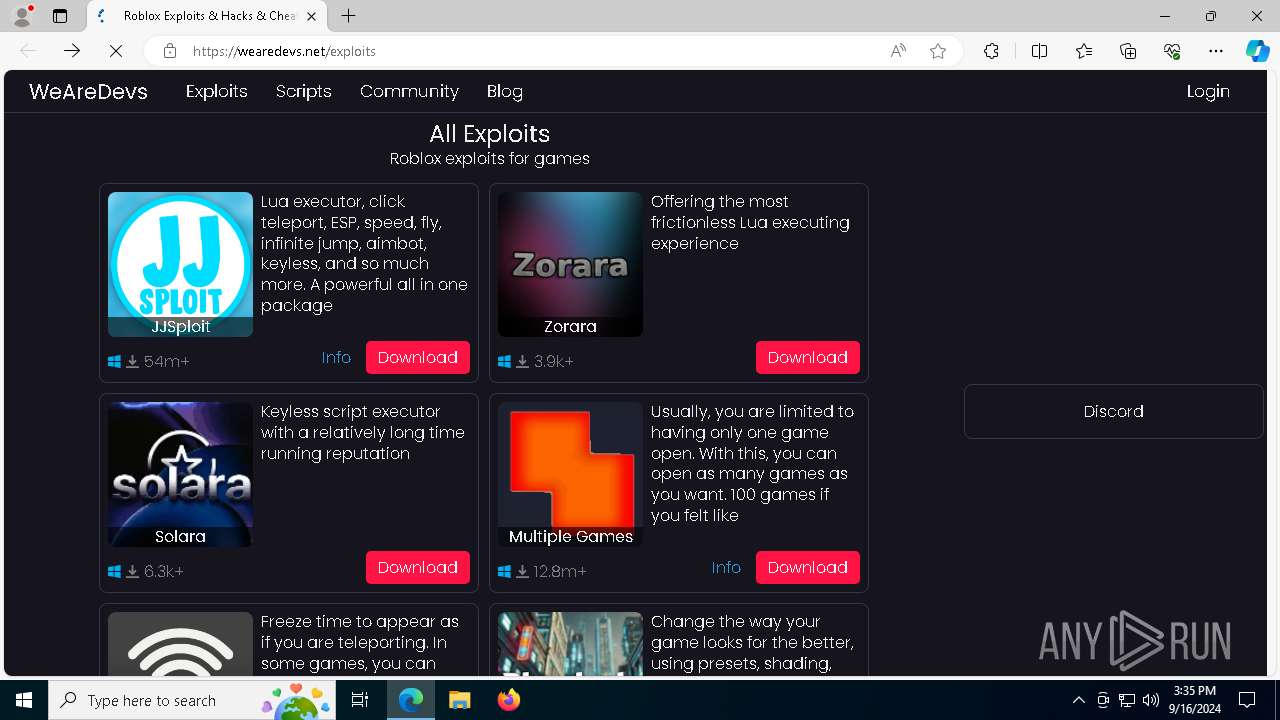
Task: Open the Exploits nav item
Action: [216, 91]
